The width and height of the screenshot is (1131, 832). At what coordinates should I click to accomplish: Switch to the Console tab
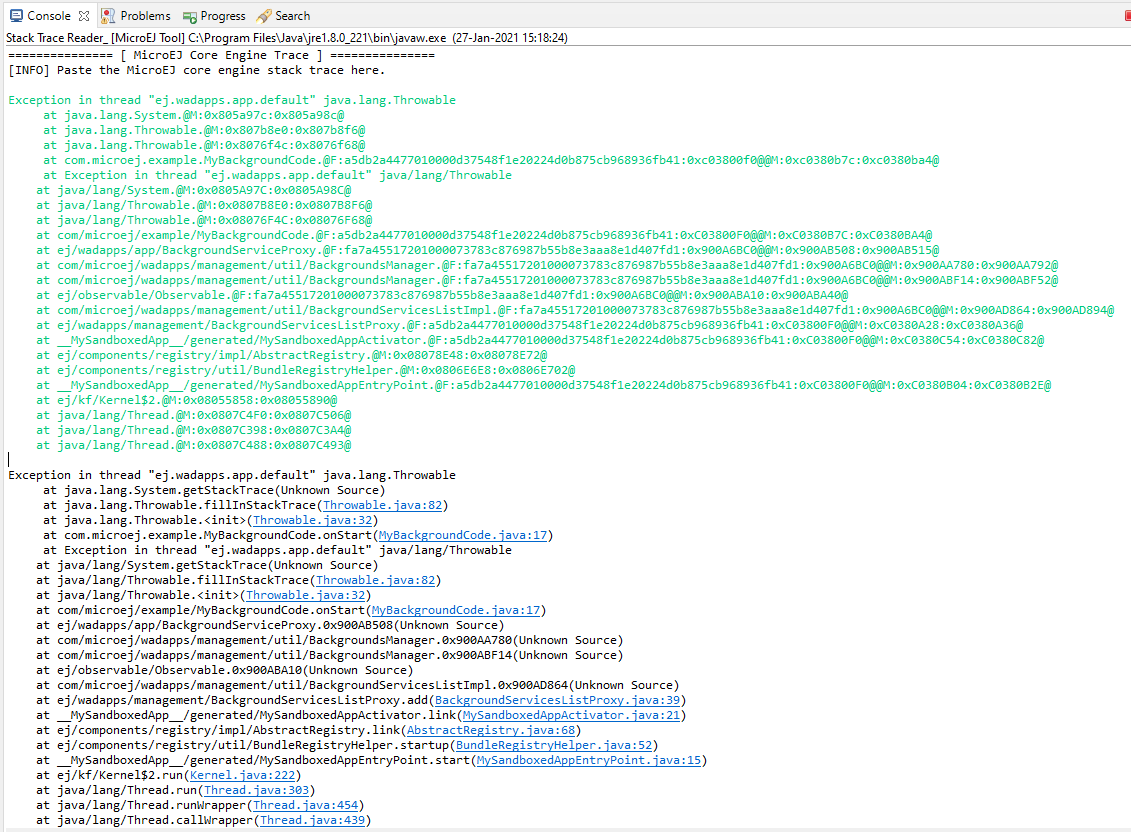[47, 16]
